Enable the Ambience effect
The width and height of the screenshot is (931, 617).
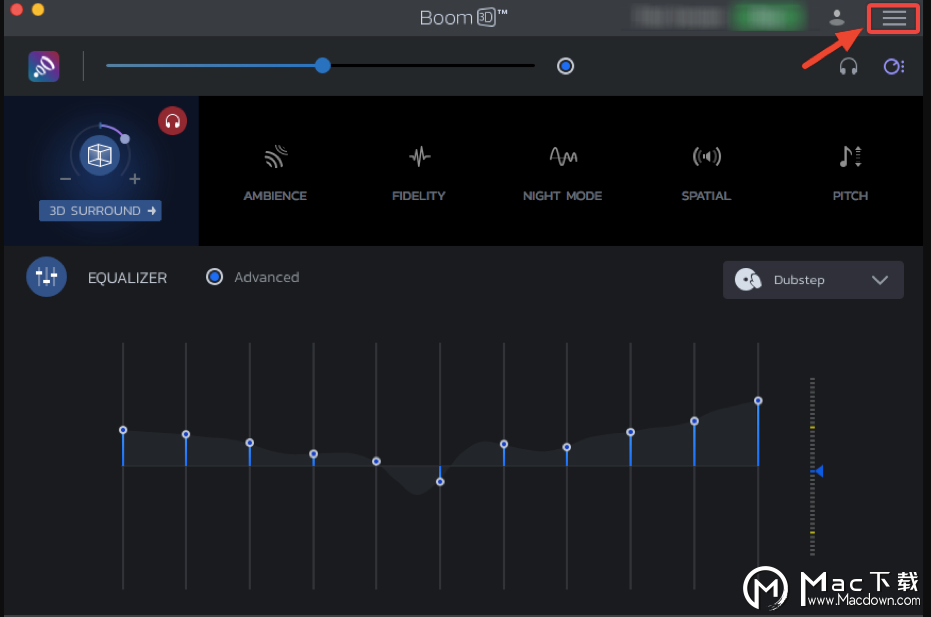(275, 173)
